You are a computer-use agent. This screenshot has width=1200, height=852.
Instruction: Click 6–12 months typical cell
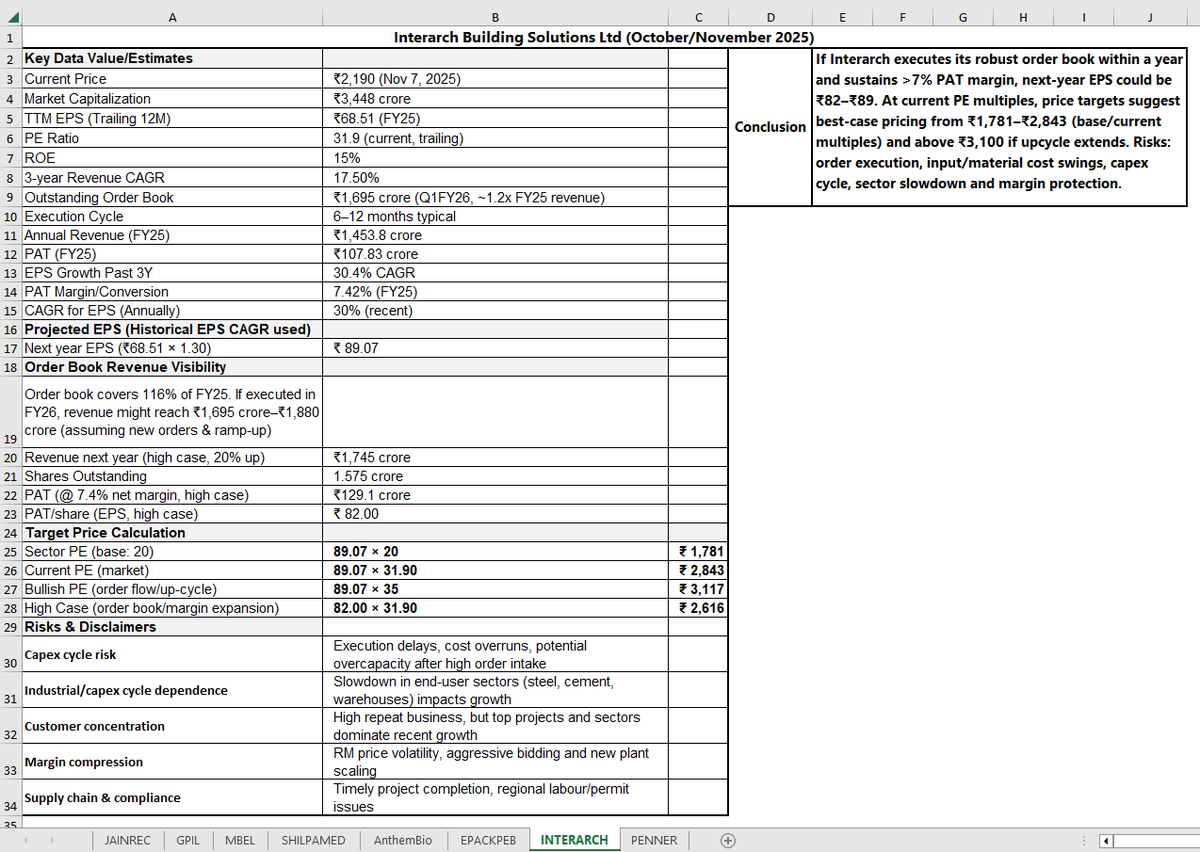[x=495, y=216]
